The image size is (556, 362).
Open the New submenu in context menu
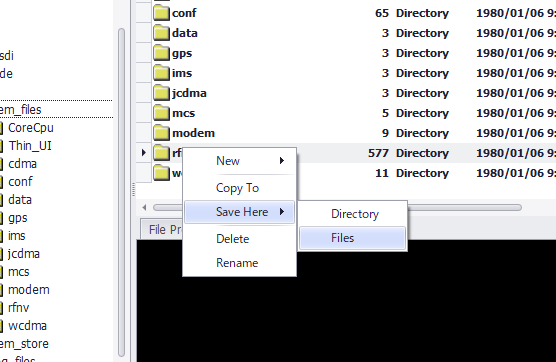(x=239, y=161)
